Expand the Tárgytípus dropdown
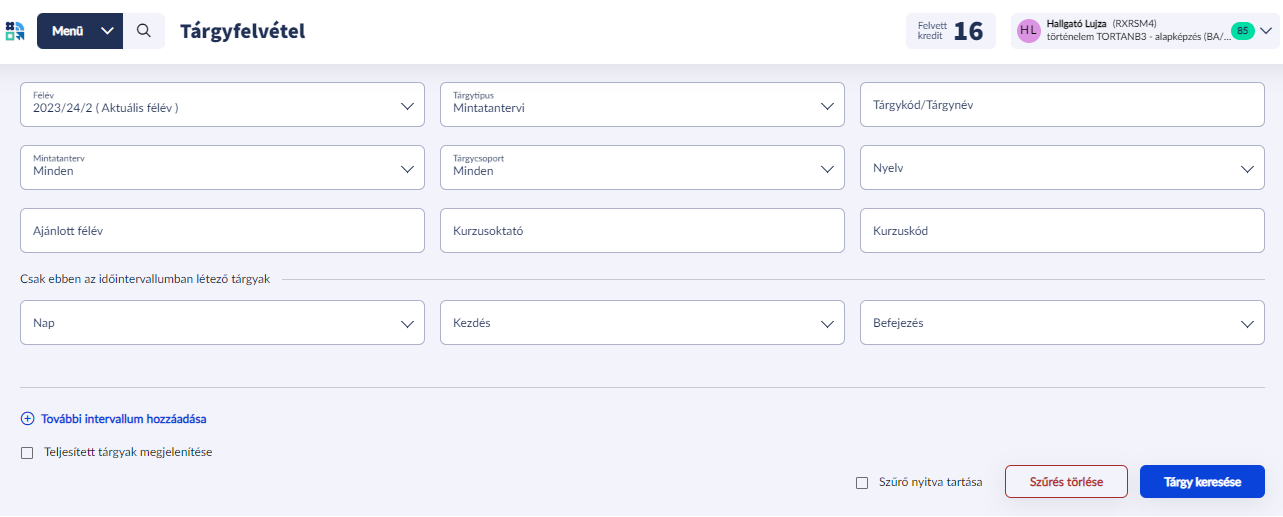1283x517 pixels. 642,104
